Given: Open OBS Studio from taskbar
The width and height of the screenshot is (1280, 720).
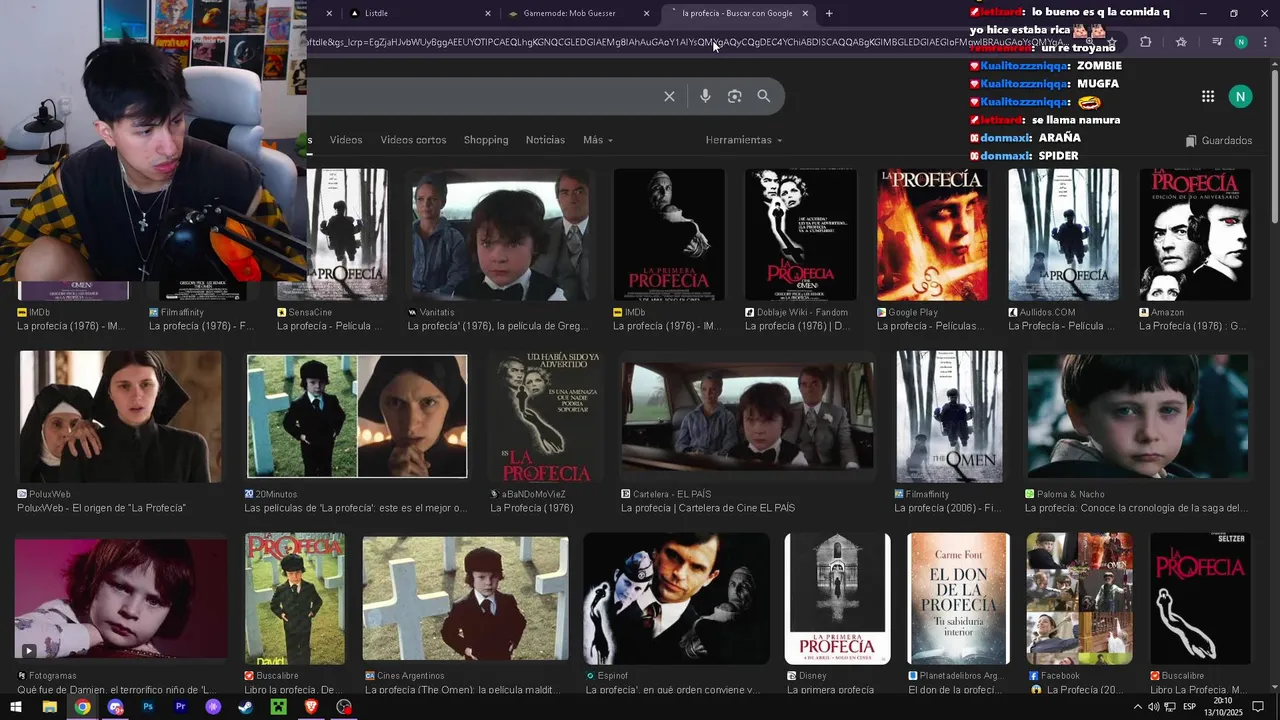Looking at the screenshot, I should click(344, 707).
